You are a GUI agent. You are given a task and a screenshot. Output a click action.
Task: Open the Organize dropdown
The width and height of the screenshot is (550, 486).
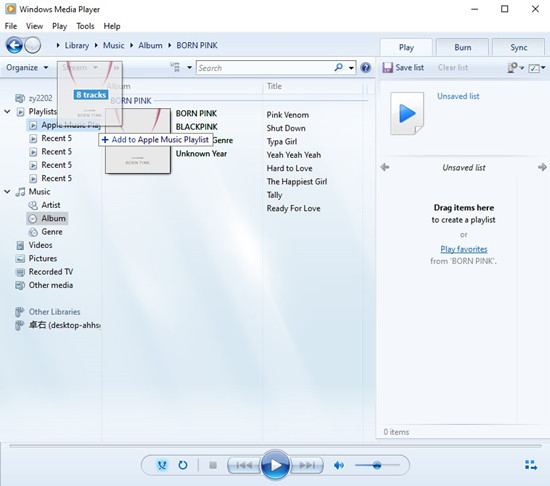pos(27,67)
